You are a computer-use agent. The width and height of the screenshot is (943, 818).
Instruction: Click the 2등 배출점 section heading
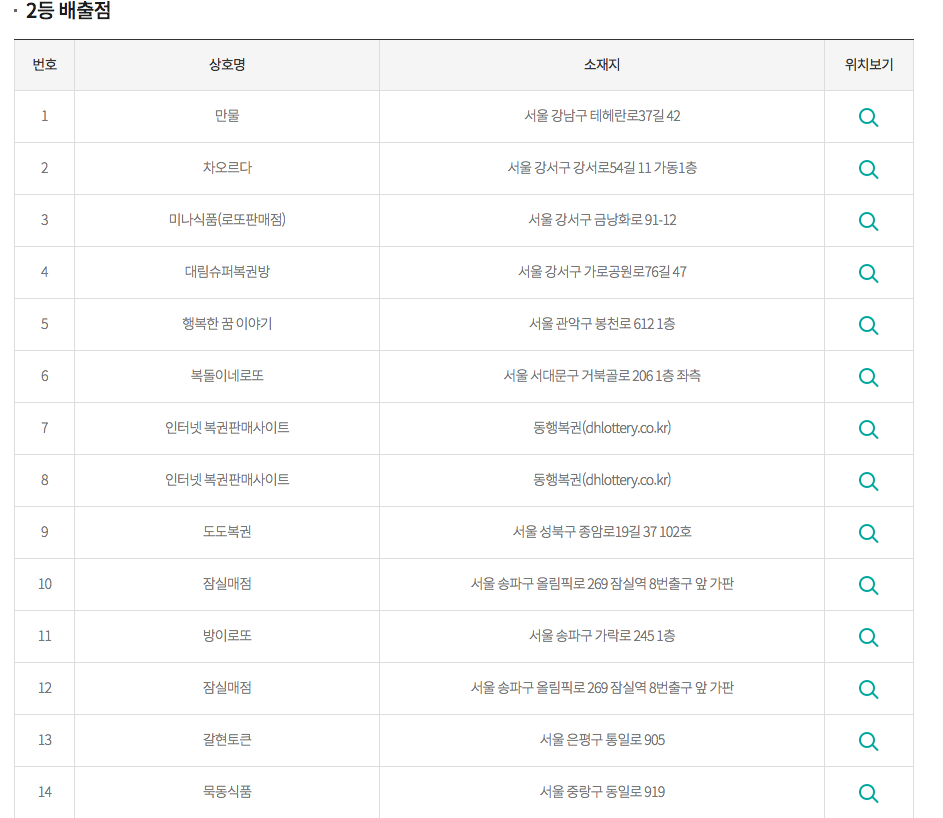tap(68, 10)
